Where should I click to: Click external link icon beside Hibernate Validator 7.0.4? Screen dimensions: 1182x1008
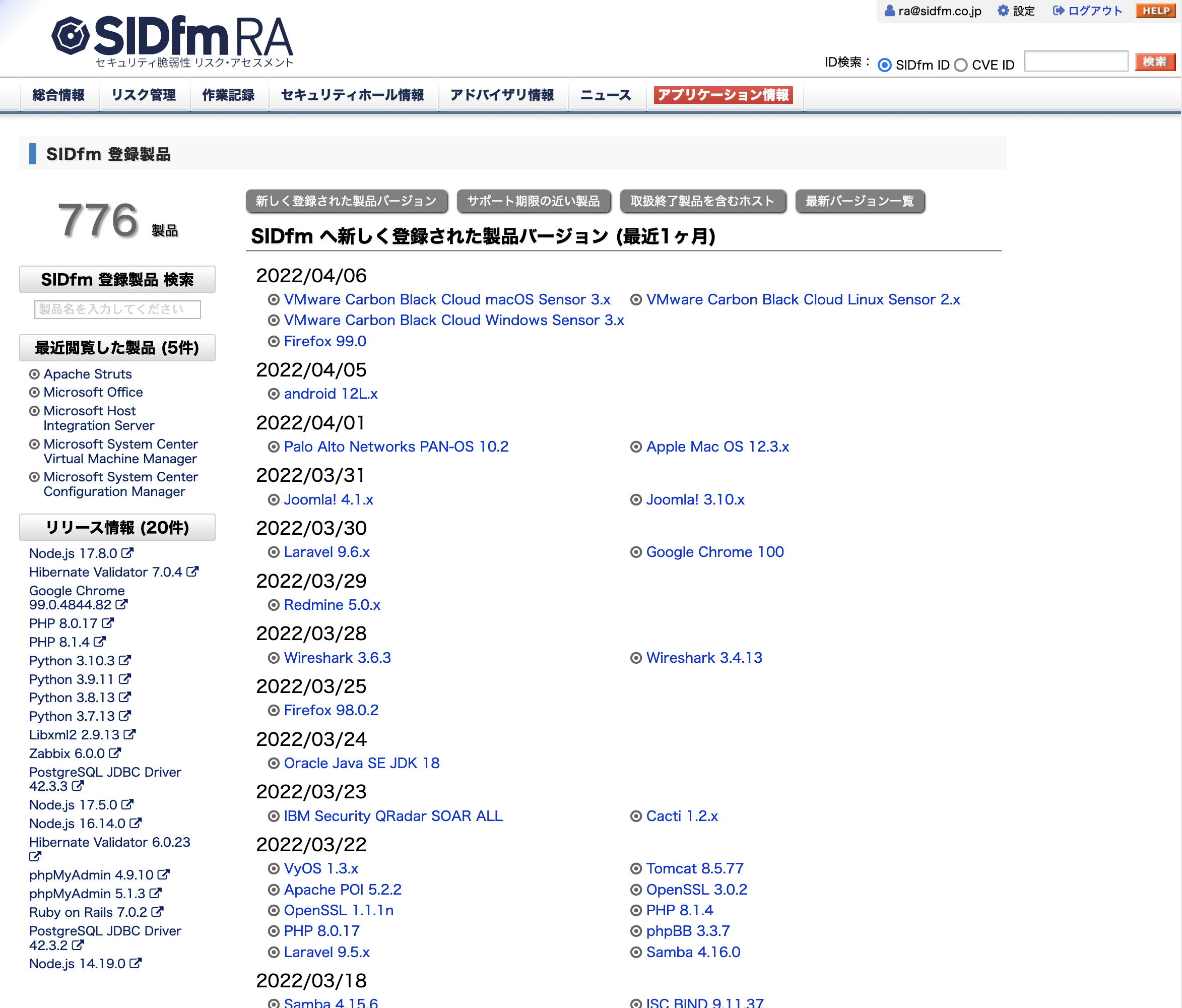(x=193, y=571)
